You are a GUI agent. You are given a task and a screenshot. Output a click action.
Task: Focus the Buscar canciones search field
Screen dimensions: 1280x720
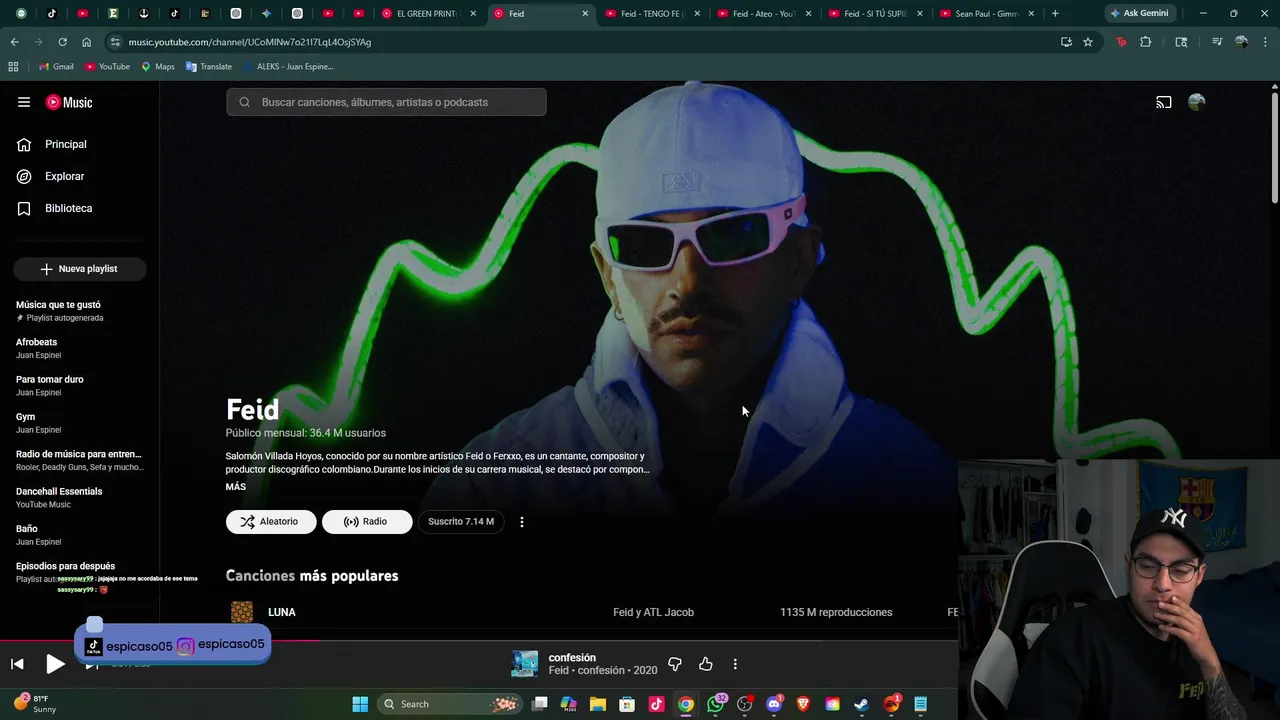pyautogui.click(x=386, y=102)
